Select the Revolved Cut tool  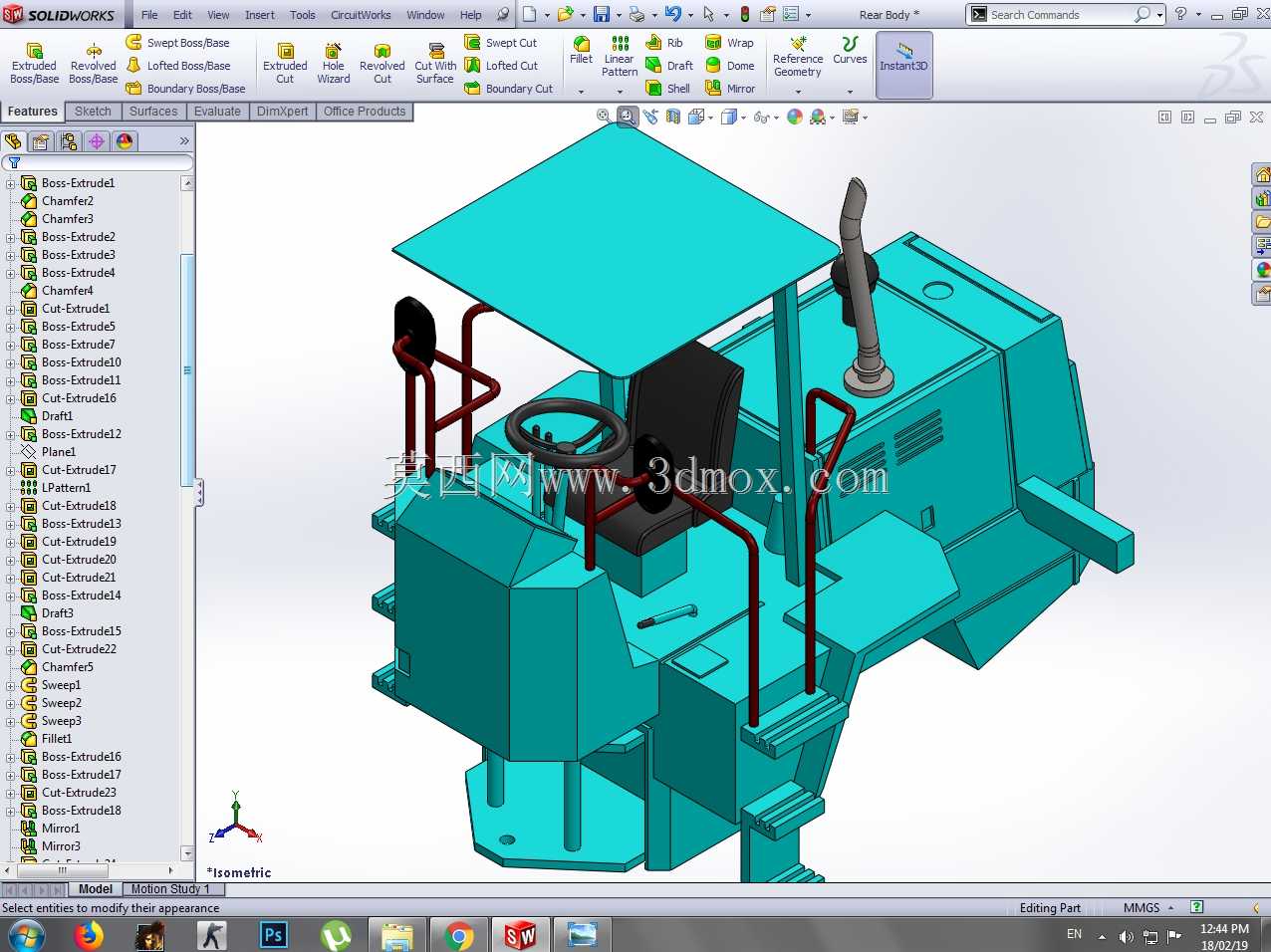(x=382, y=64)
